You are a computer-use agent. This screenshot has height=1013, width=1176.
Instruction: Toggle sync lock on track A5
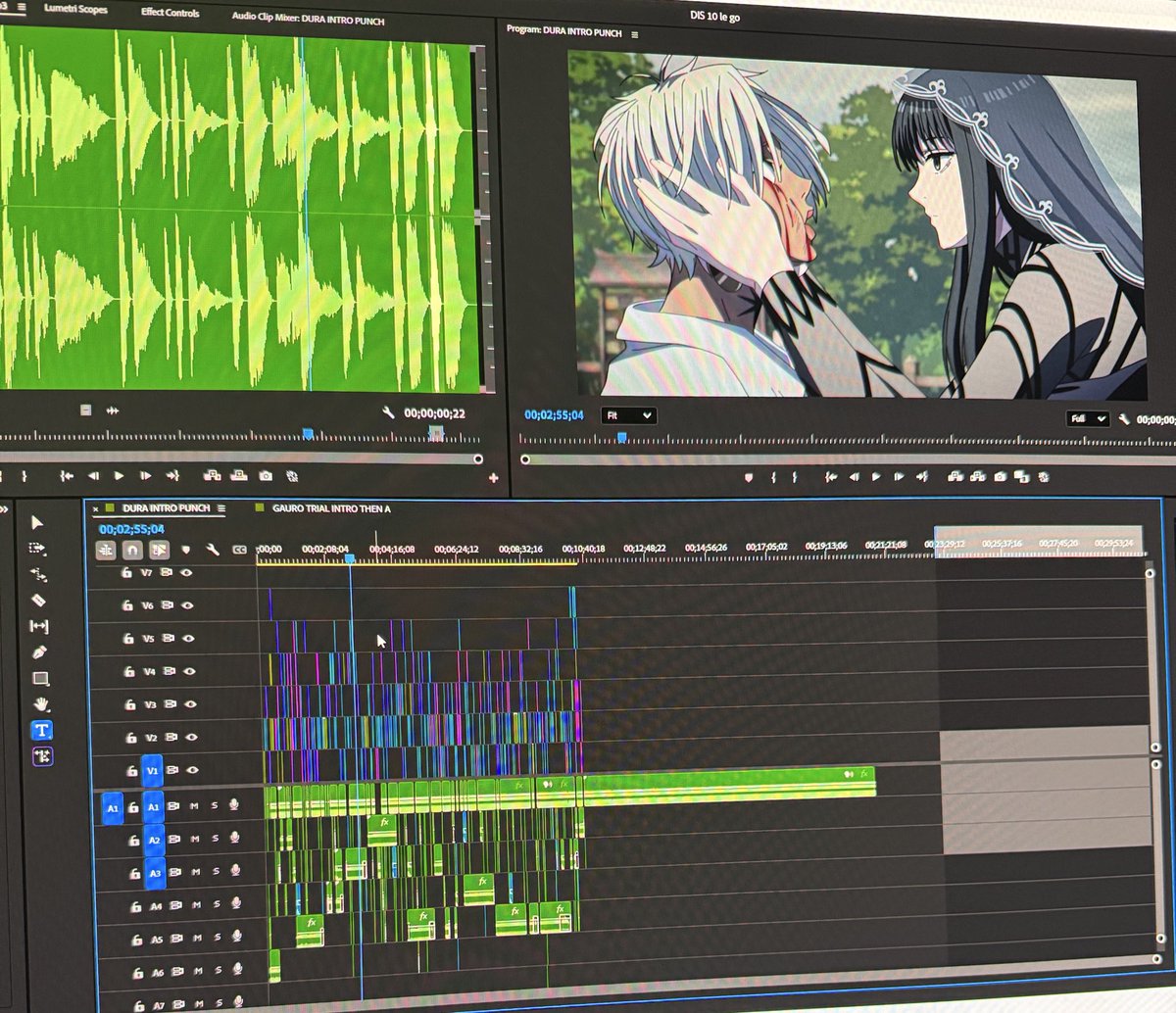pos(177,939)
